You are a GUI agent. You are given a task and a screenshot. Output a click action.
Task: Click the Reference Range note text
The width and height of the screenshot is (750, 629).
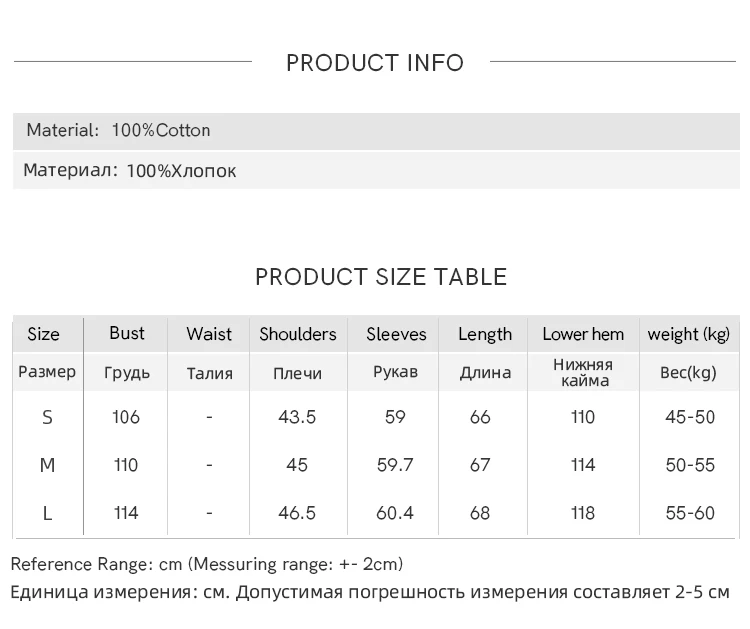point(207,564)
